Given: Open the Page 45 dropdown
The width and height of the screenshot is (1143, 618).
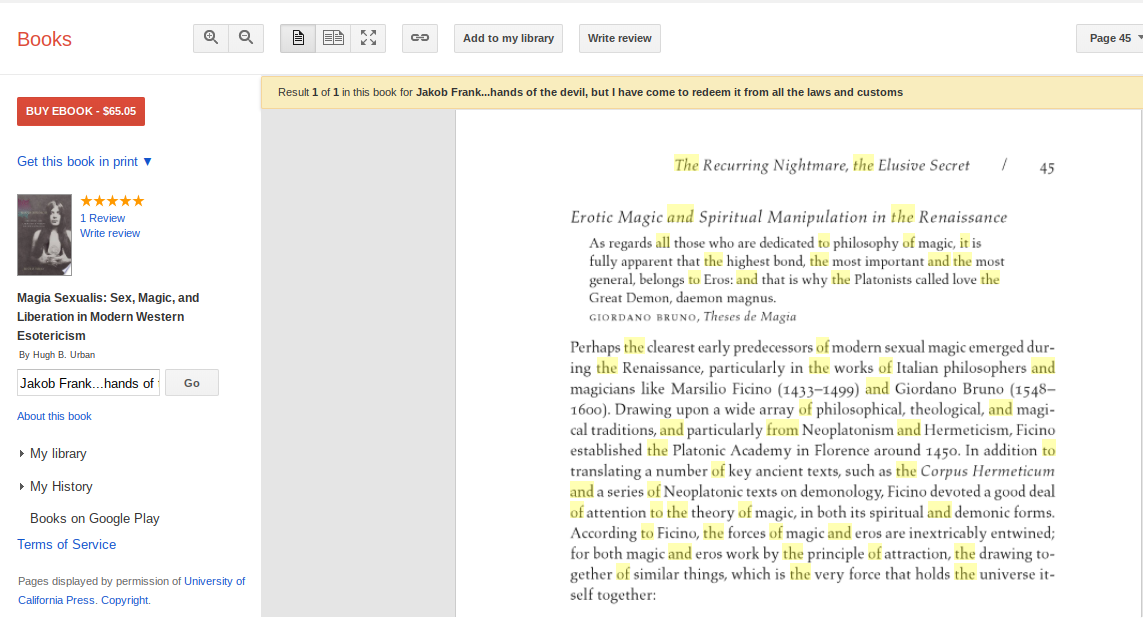Looking at the screenshot, I should pyautogui.click(x=1111, y=38).
